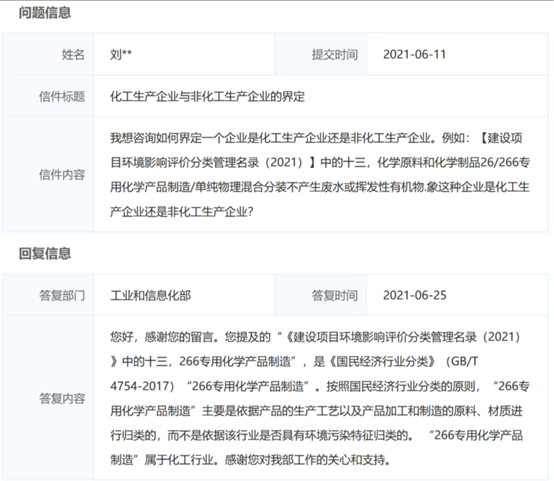Click the submission date 2021-06-11
Viewport: 554px width, 481px height.
point(414,54)
